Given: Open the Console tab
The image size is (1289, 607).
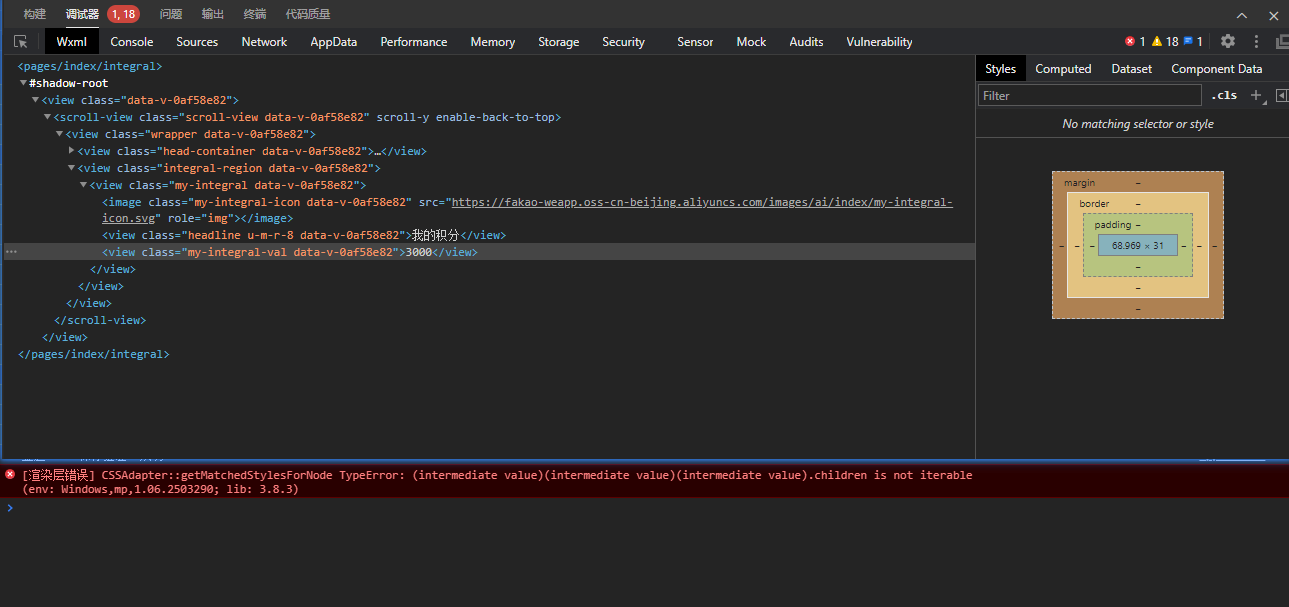Looking at the screenshot, I should pos(132,41).
